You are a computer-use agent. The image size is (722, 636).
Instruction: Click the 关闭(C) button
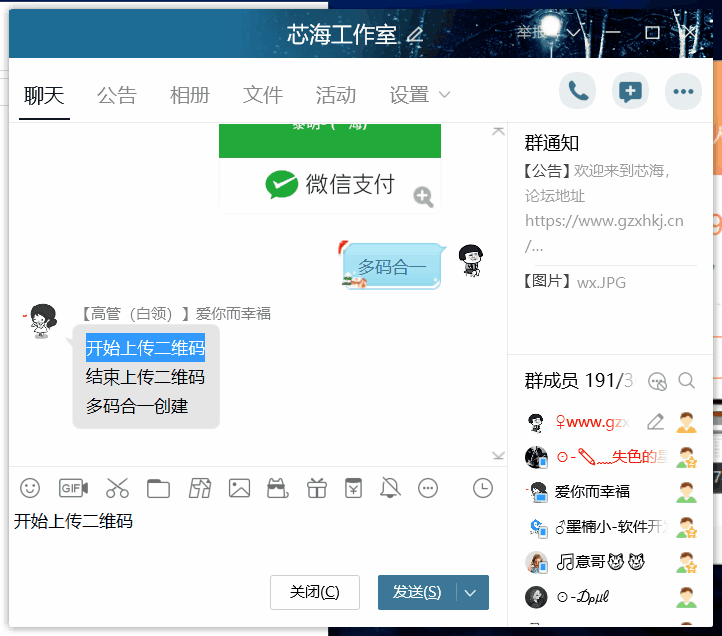(315, 592)
